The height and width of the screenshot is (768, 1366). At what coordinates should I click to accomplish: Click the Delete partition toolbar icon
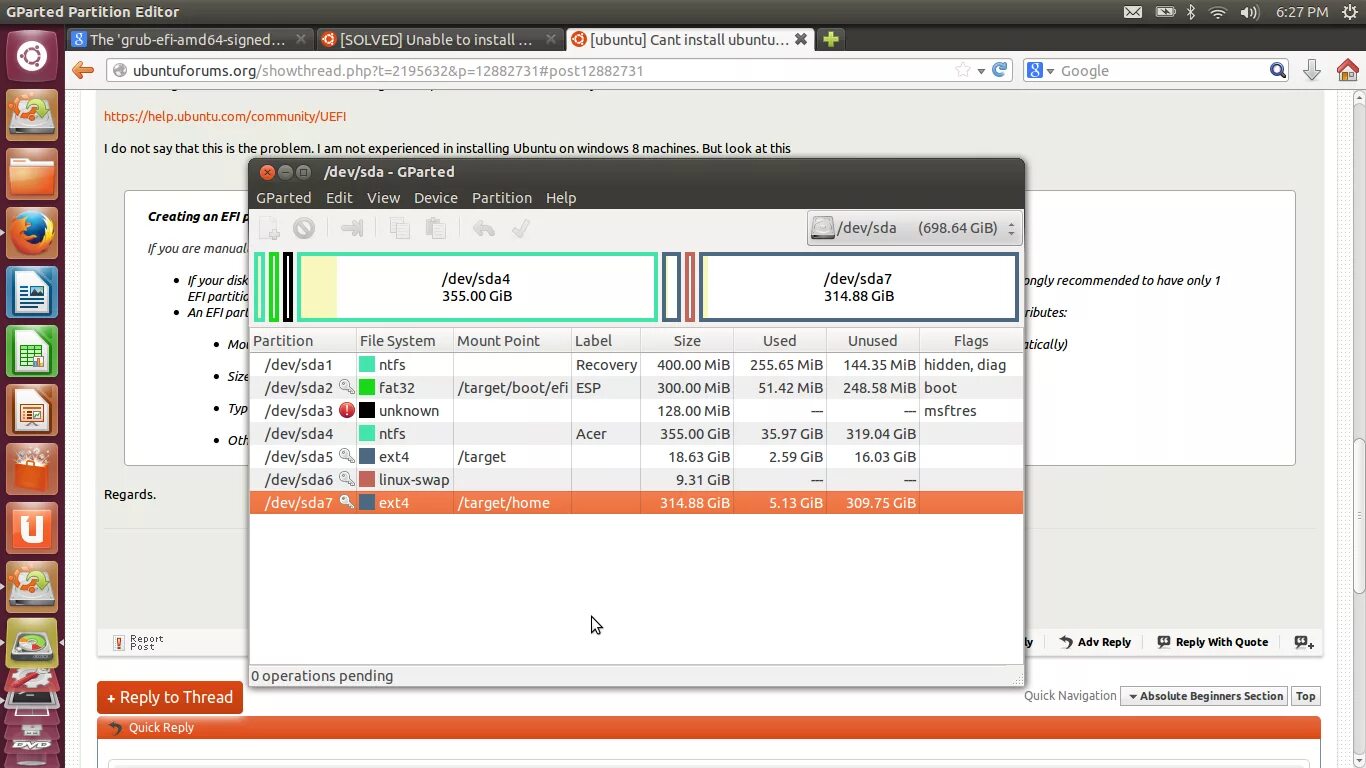[304, 228]
